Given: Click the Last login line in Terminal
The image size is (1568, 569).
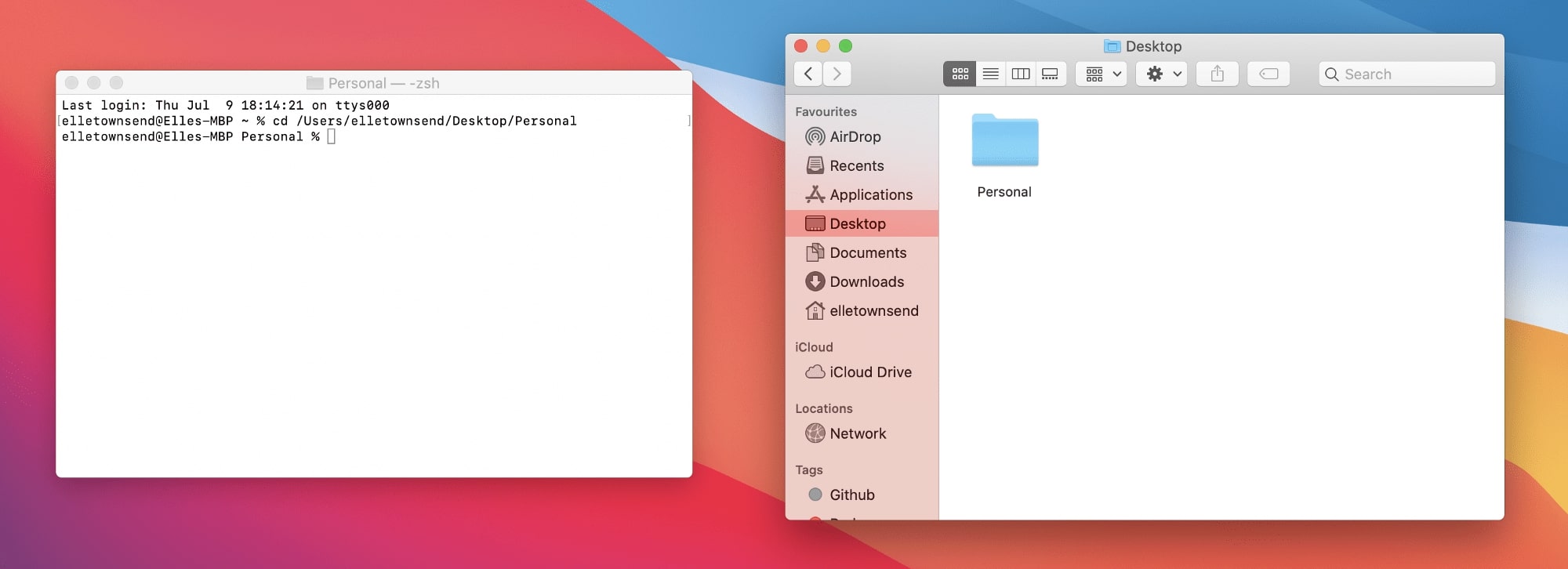Looking at the screenshot, I should 226,105.
